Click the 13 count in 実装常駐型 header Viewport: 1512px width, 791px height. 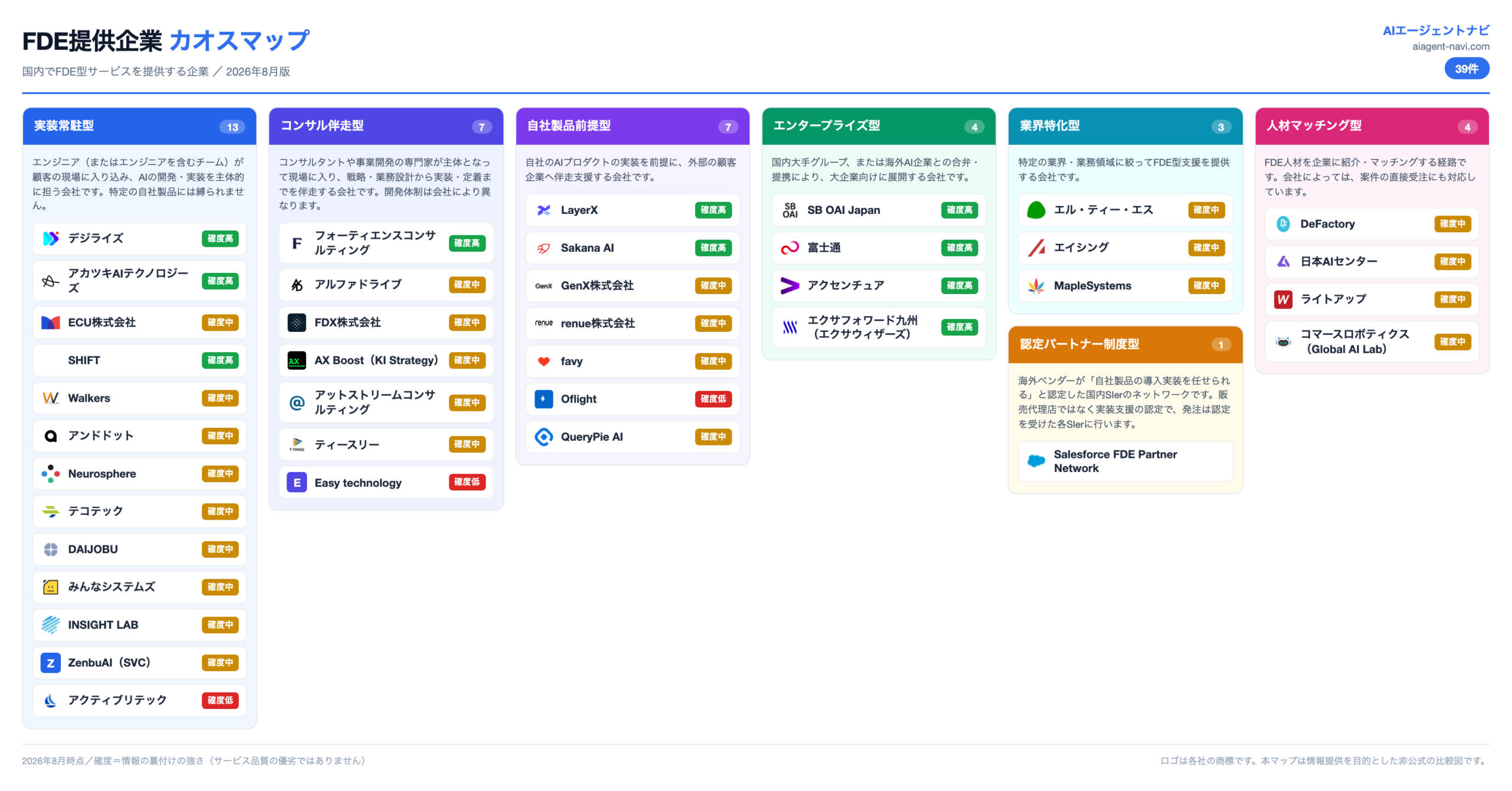coord(233,127)
